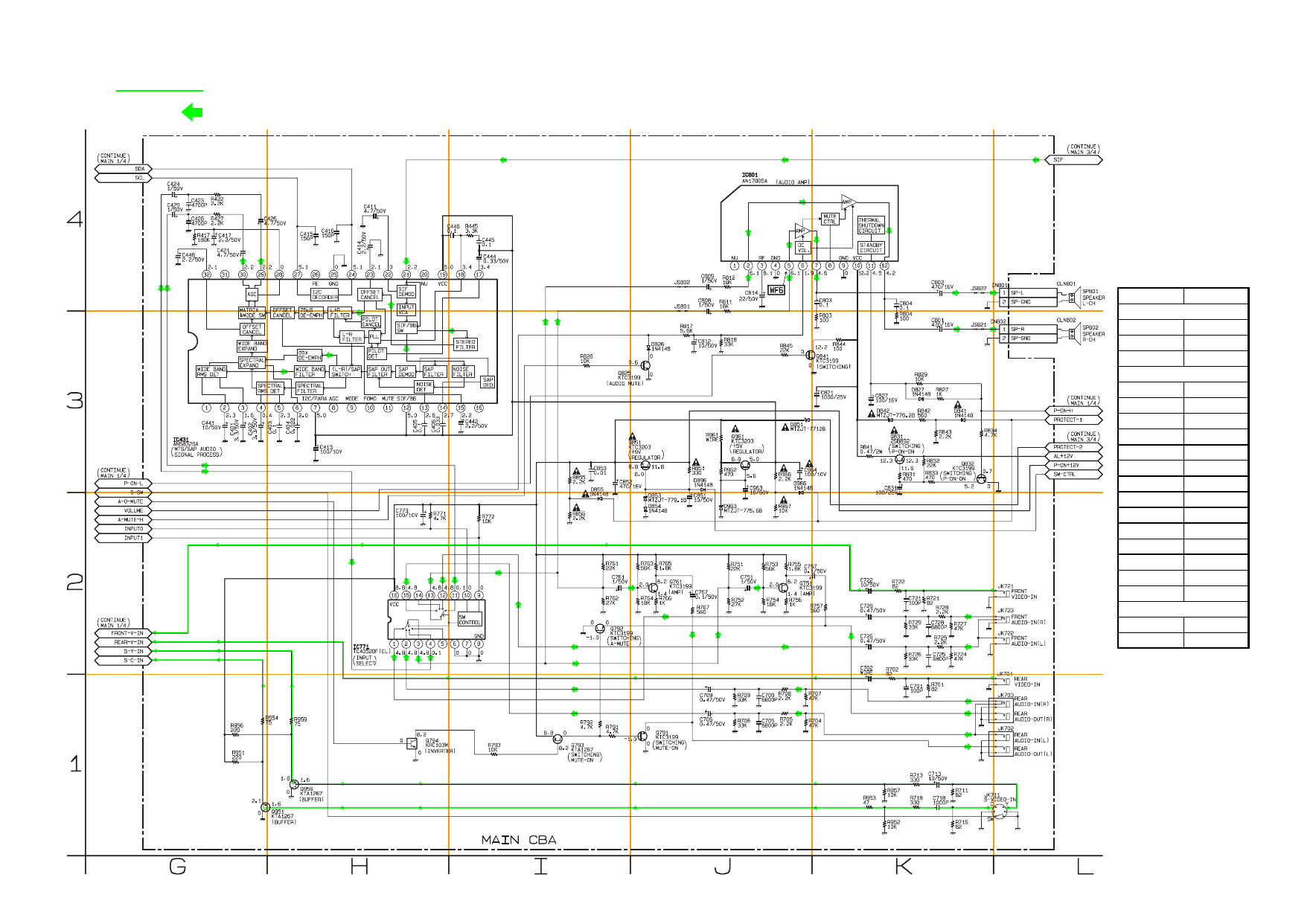The height and width of the screenshot is (921, 1316).
Task: Click the FRONT-V-IN signal connector
Action: pos(124,633)
